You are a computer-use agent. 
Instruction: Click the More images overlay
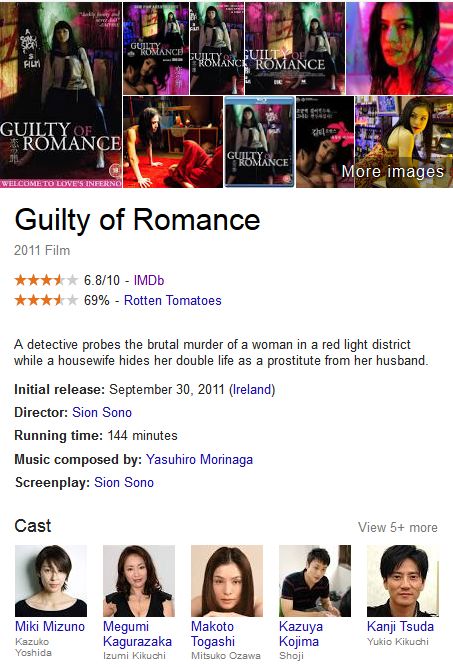click(393, 171)
